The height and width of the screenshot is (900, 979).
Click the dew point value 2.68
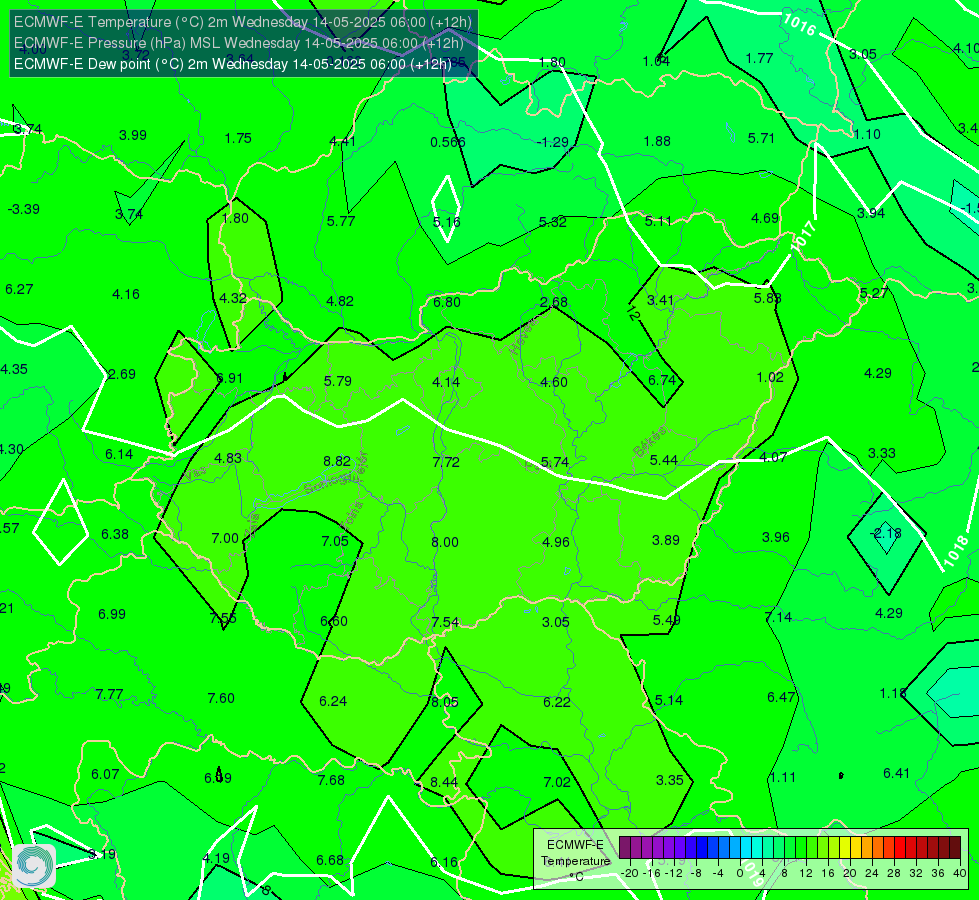[554, 302]
